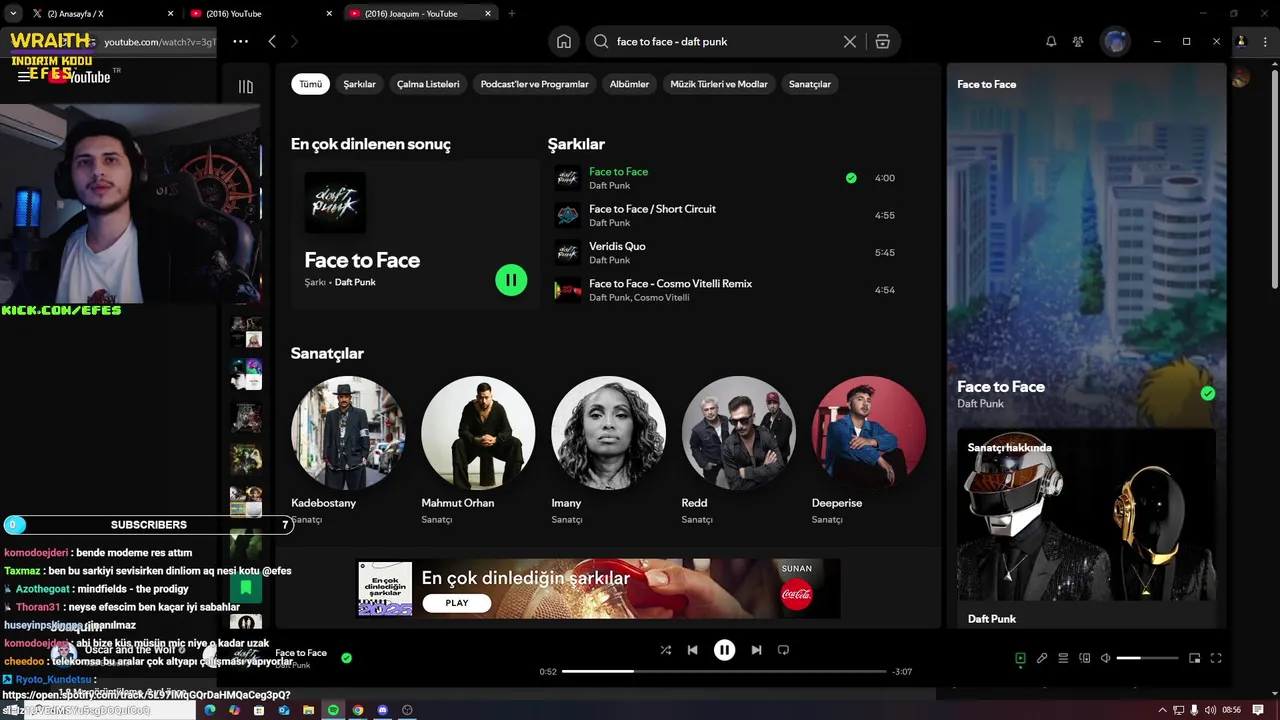
Task: Open Kadebostany artist profile picture
Action: pyautogui.click(x=348, y=433)
